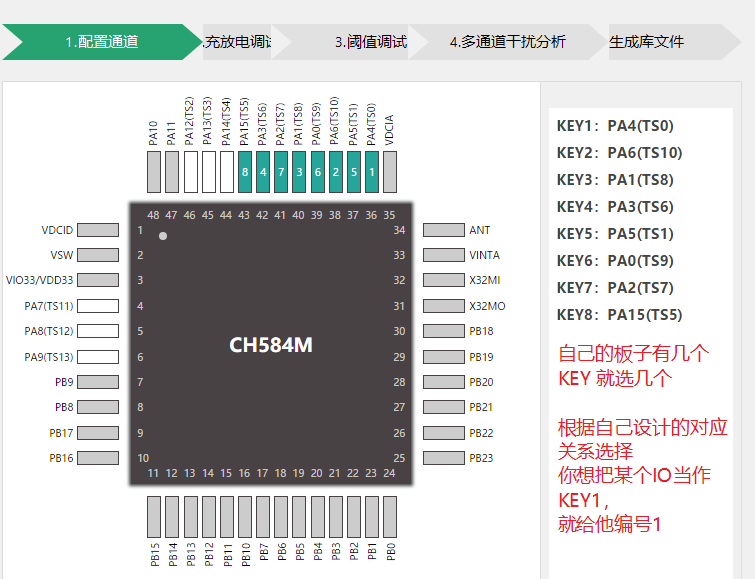Click the PB23 pin pad
Image resolution: width=755 pixels, height=579 pixels.
coord(444,458)
